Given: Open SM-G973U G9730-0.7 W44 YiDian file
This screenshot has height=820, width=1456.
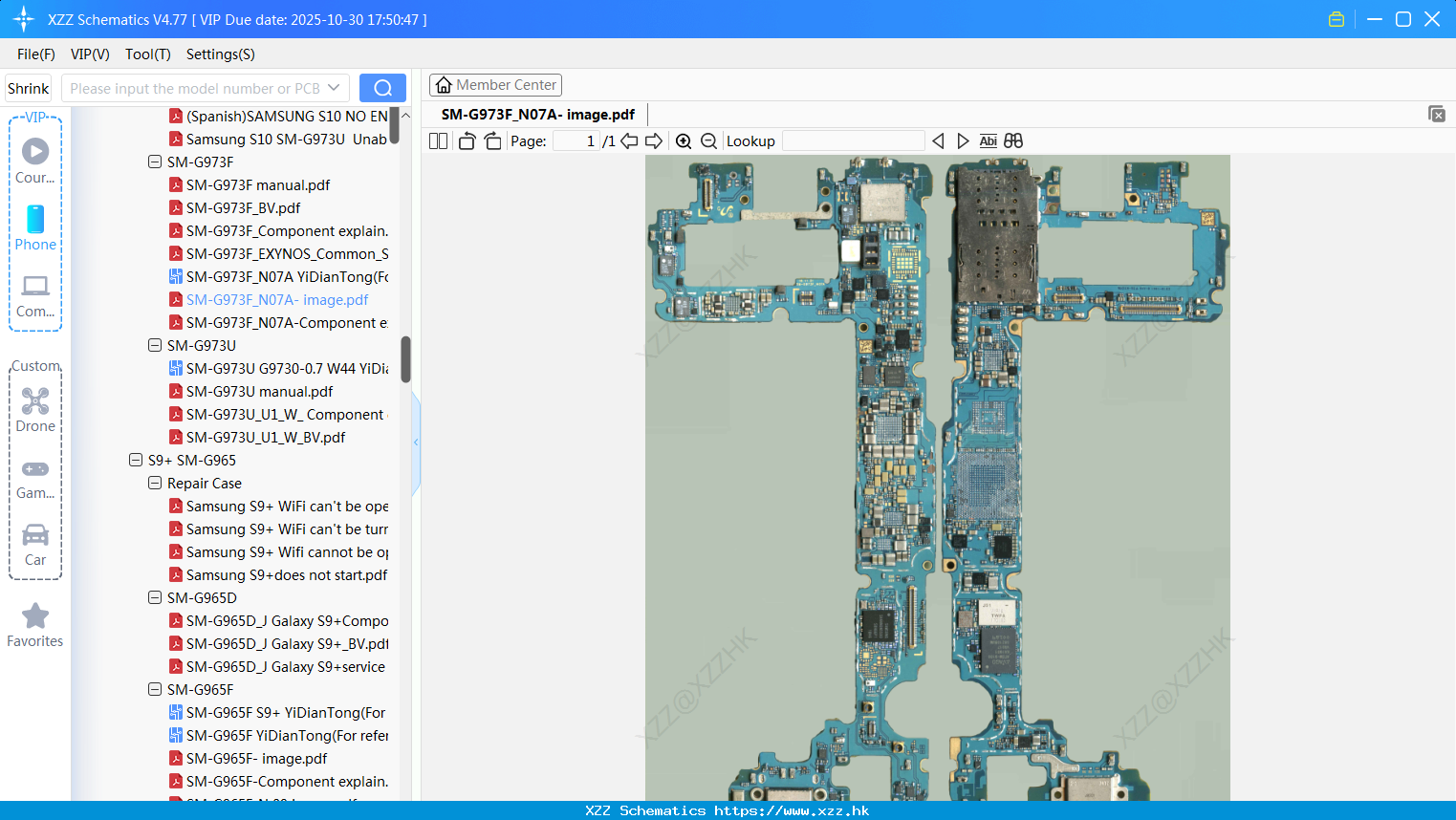Looking at the screenshot, I should 287,368.
